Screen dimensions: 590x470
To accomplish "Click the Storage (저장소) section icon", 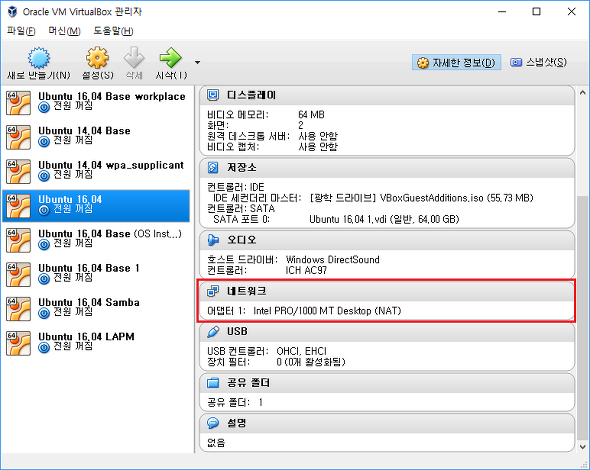I will [x=213, y=167].
